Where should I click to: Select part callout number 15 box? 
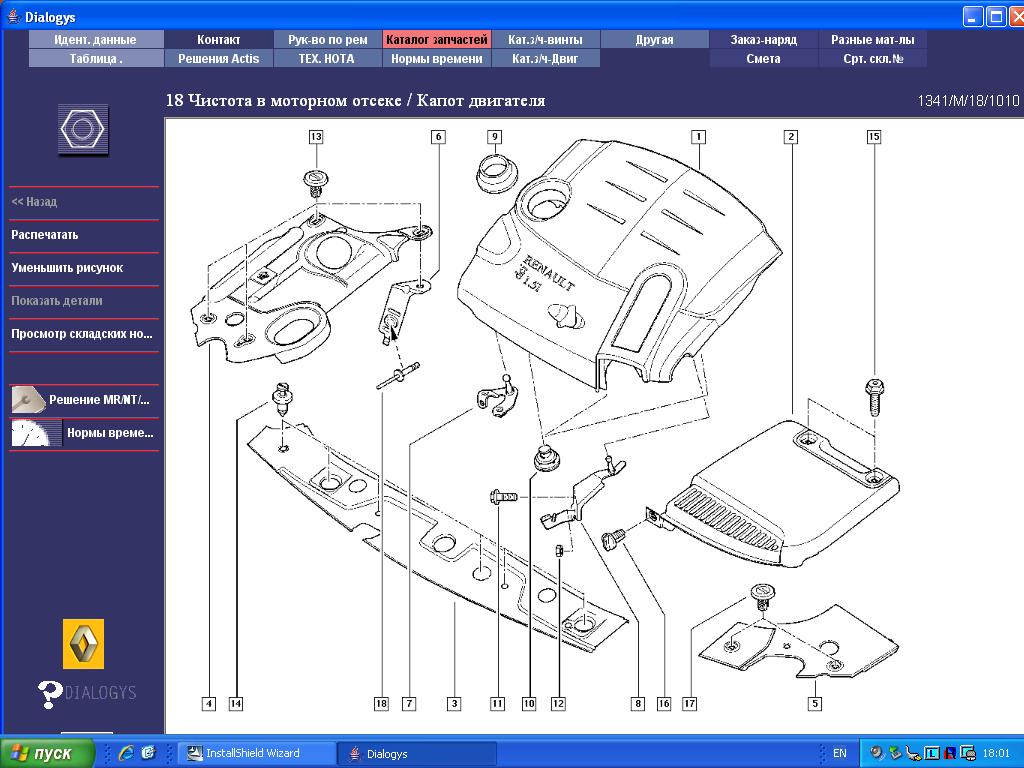point(874,136)
